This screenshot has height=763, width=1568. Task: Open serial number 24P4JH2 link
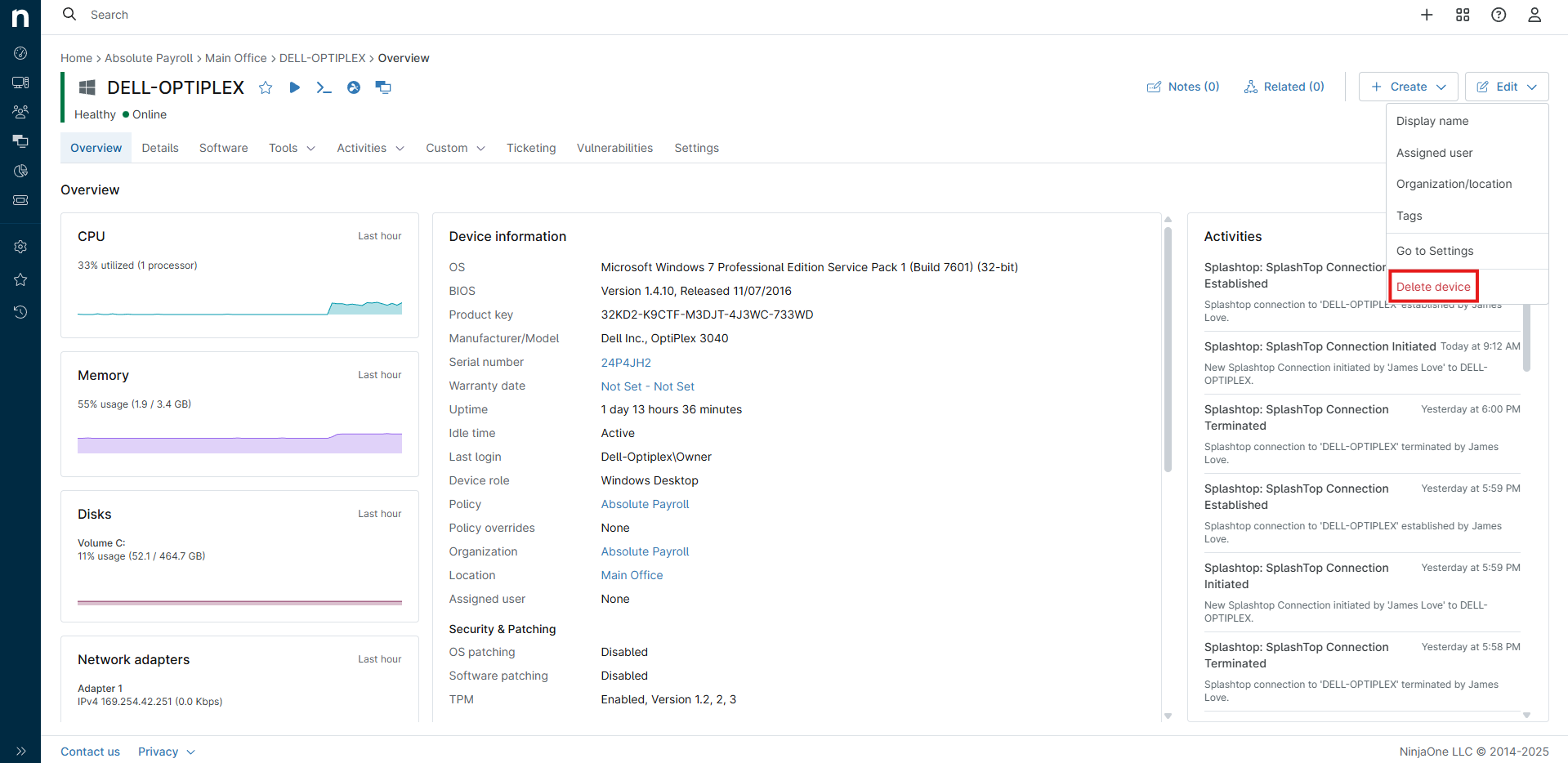pyautogui.click(x=626, y=363)
